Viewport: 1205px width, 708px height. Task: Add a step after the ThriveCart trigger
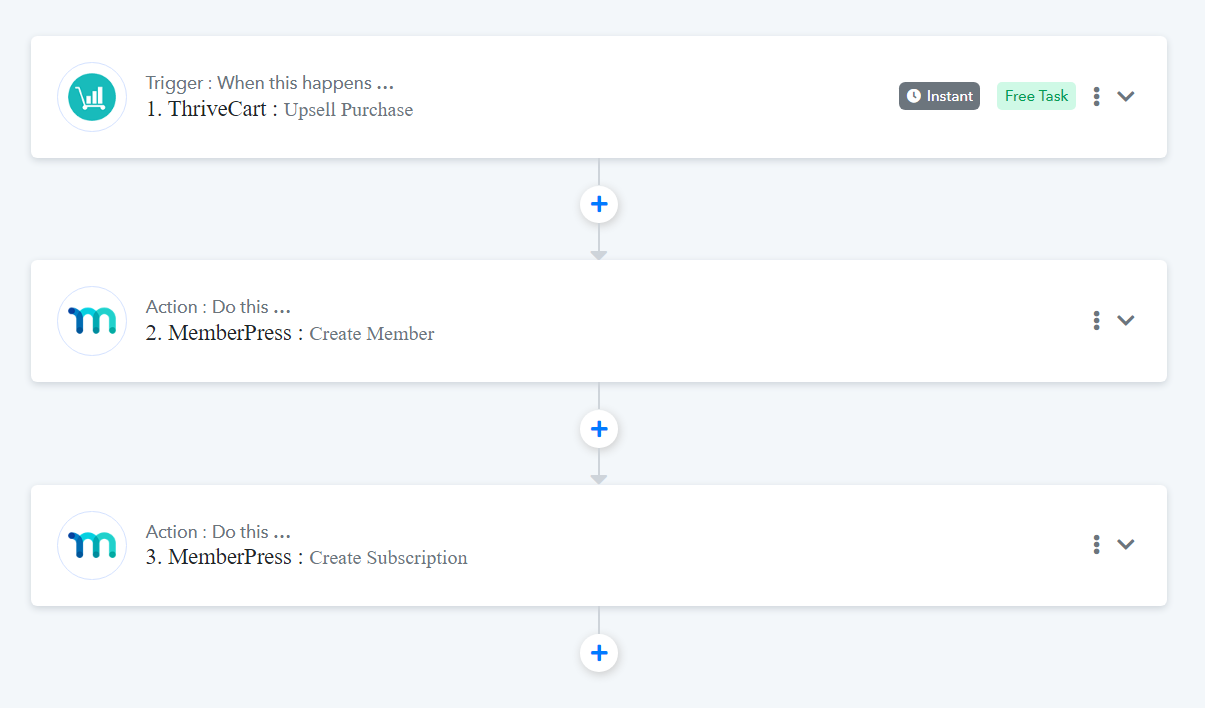599,204
